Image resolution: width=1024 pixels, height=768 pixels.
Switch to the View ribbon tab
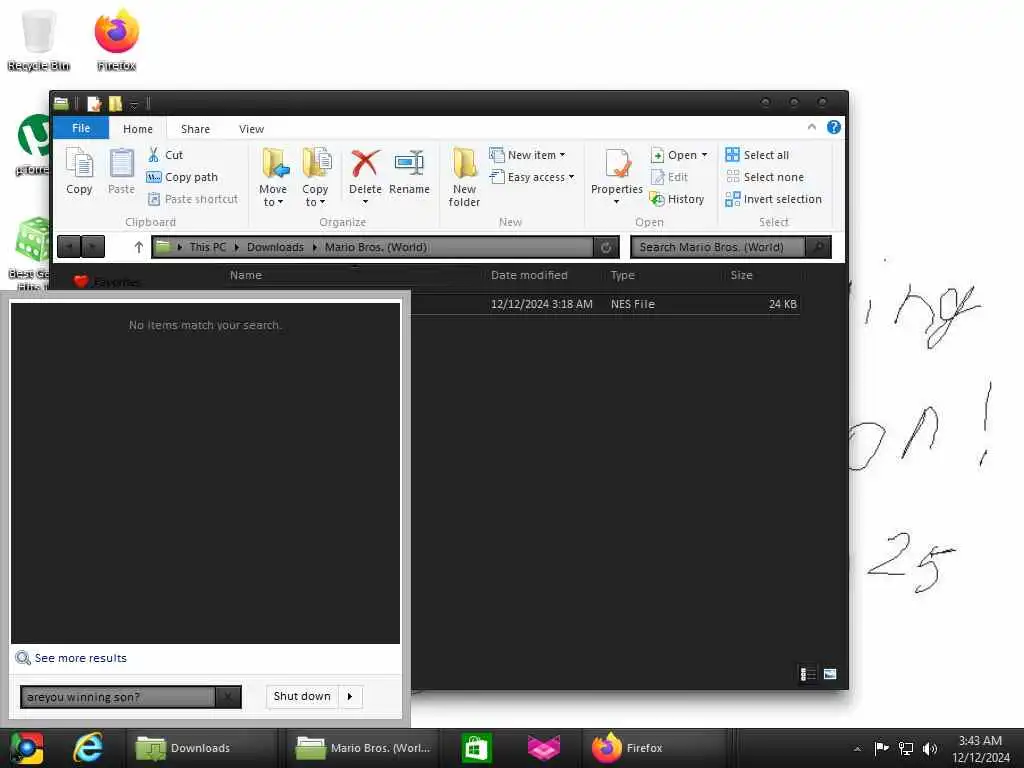[251, 129]
